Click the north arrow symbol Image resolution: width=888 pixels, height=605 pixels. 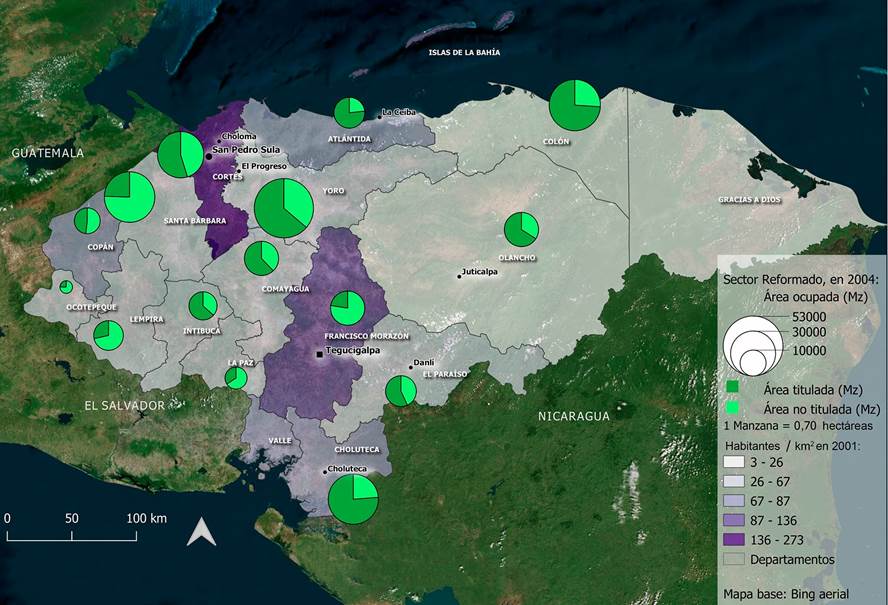[201, 532]
